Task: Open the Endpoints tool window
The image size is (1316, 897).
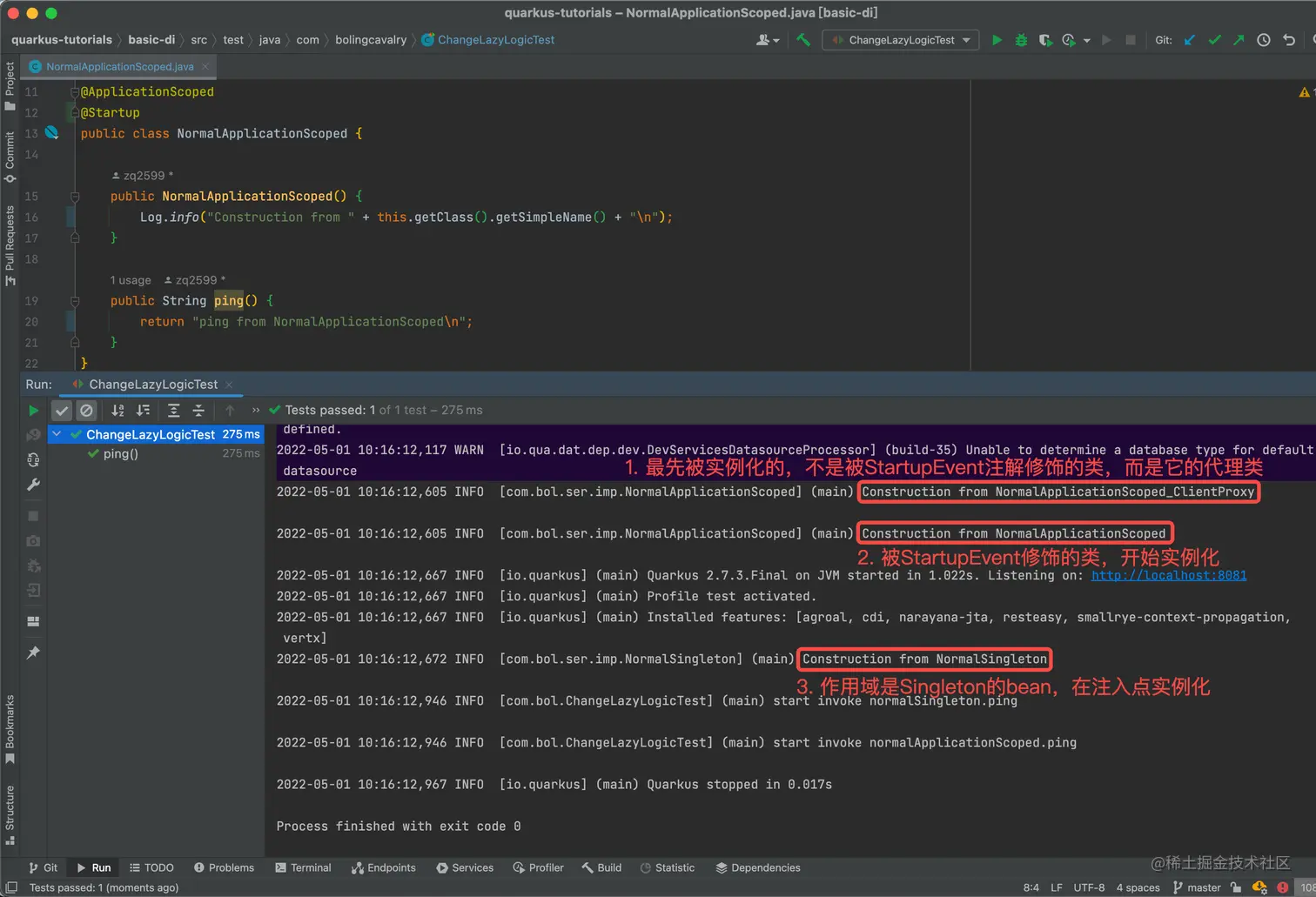Action: 384,868
